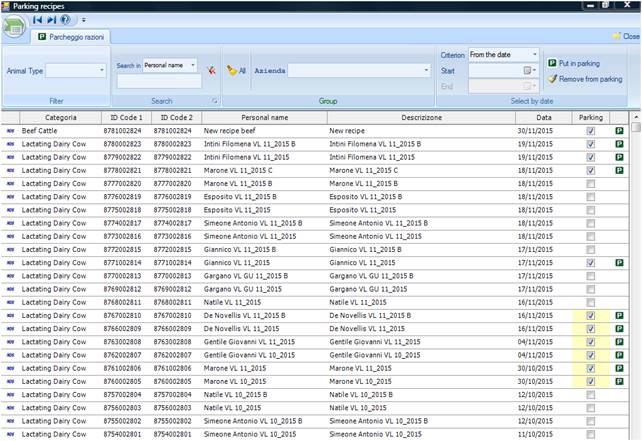Click the Start date field
The width and height of the screenshot is (642, 441).
pos(496,70)
